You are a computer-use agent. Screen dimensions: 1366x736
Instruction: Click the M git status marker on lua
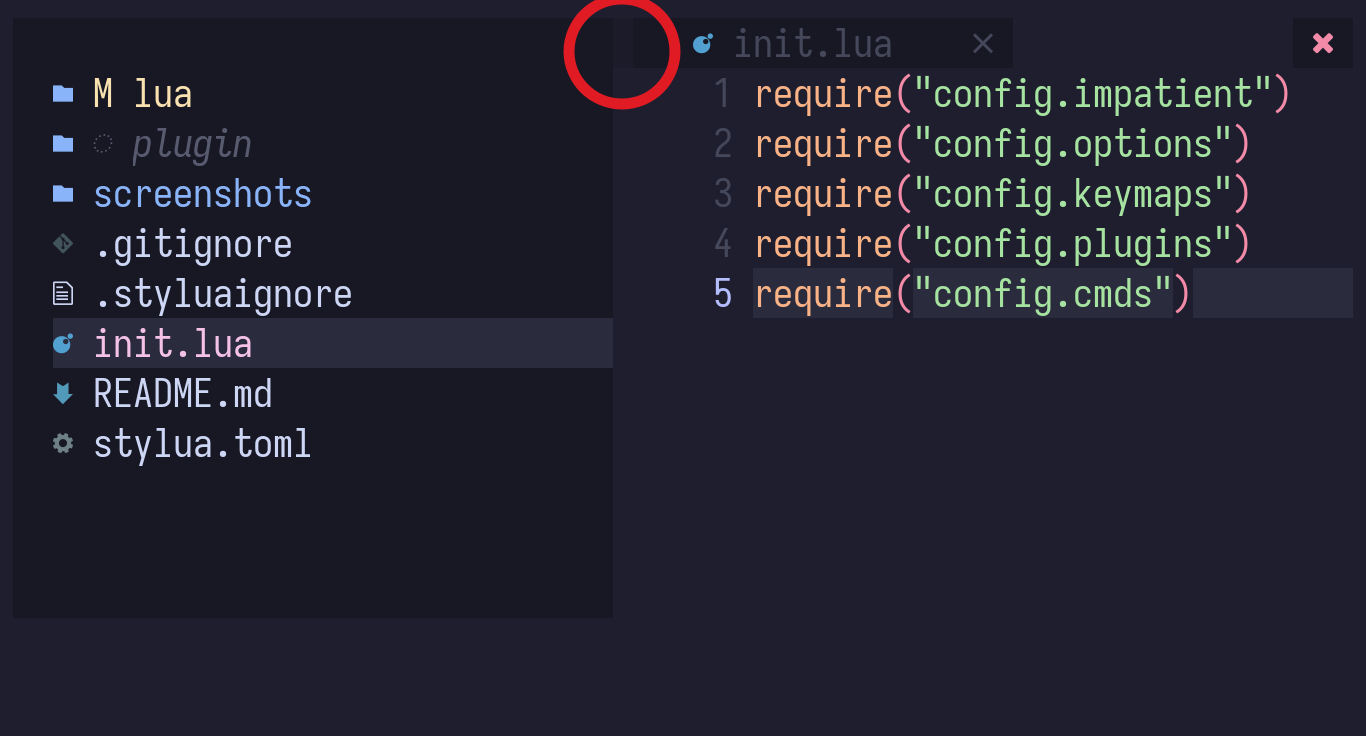pyautogui.click(x=101, y=93)
